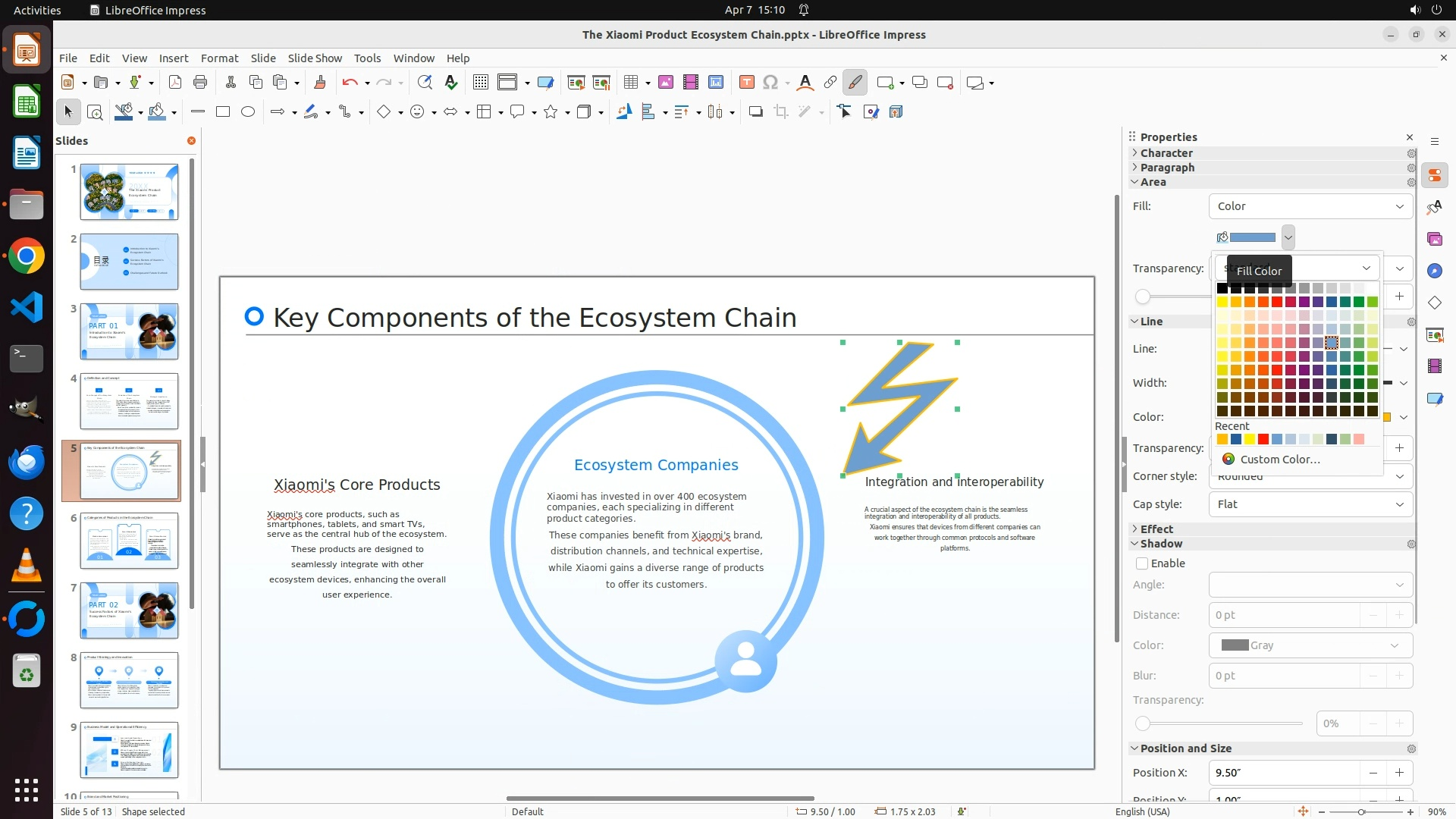
Task: Open Google Chrome from the dock
Action: (27, 256)
